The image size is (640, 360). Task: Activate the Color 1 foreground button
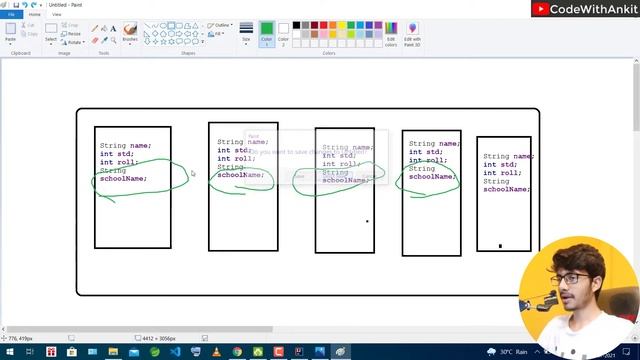[267, 34]
